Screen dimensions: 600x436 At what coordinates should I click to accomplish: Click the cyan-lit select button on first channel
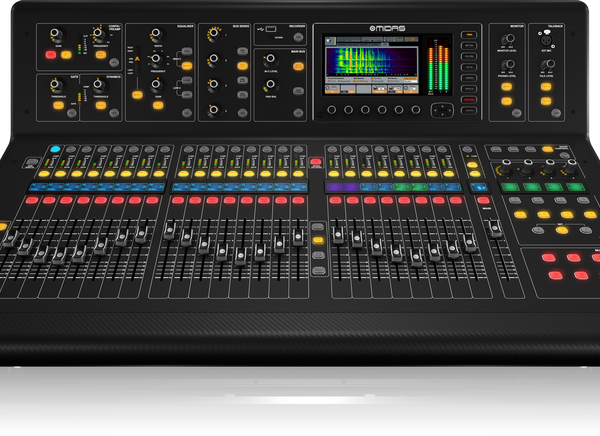55,149
